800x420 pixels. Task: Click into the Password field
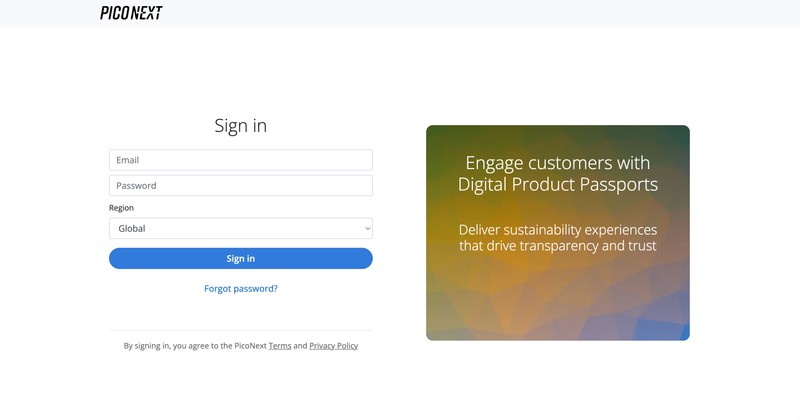240,186
